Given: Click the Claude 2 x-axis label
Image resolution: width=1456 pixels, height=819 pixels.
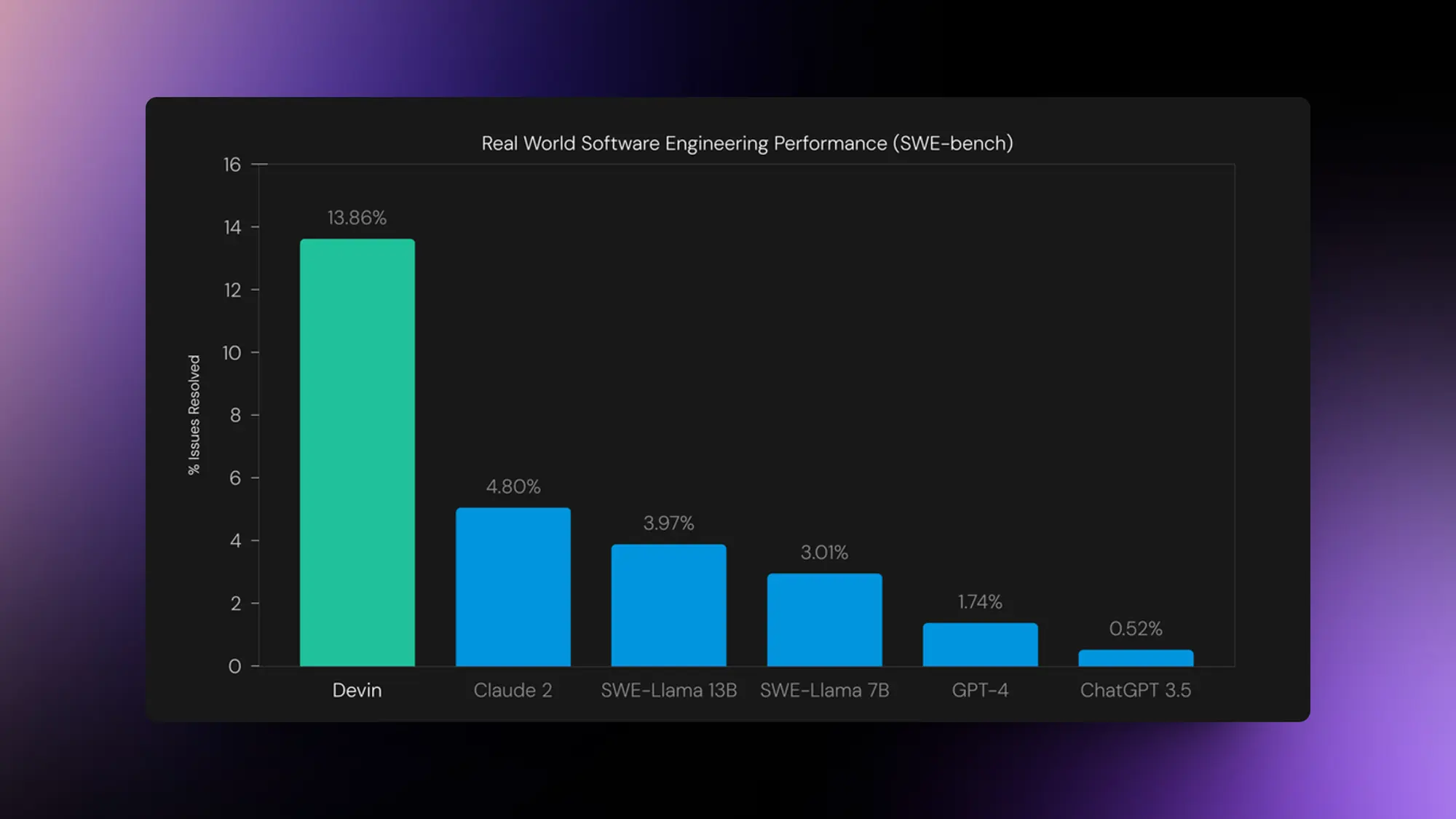Looking at the screenshot, I should point(513,690).
